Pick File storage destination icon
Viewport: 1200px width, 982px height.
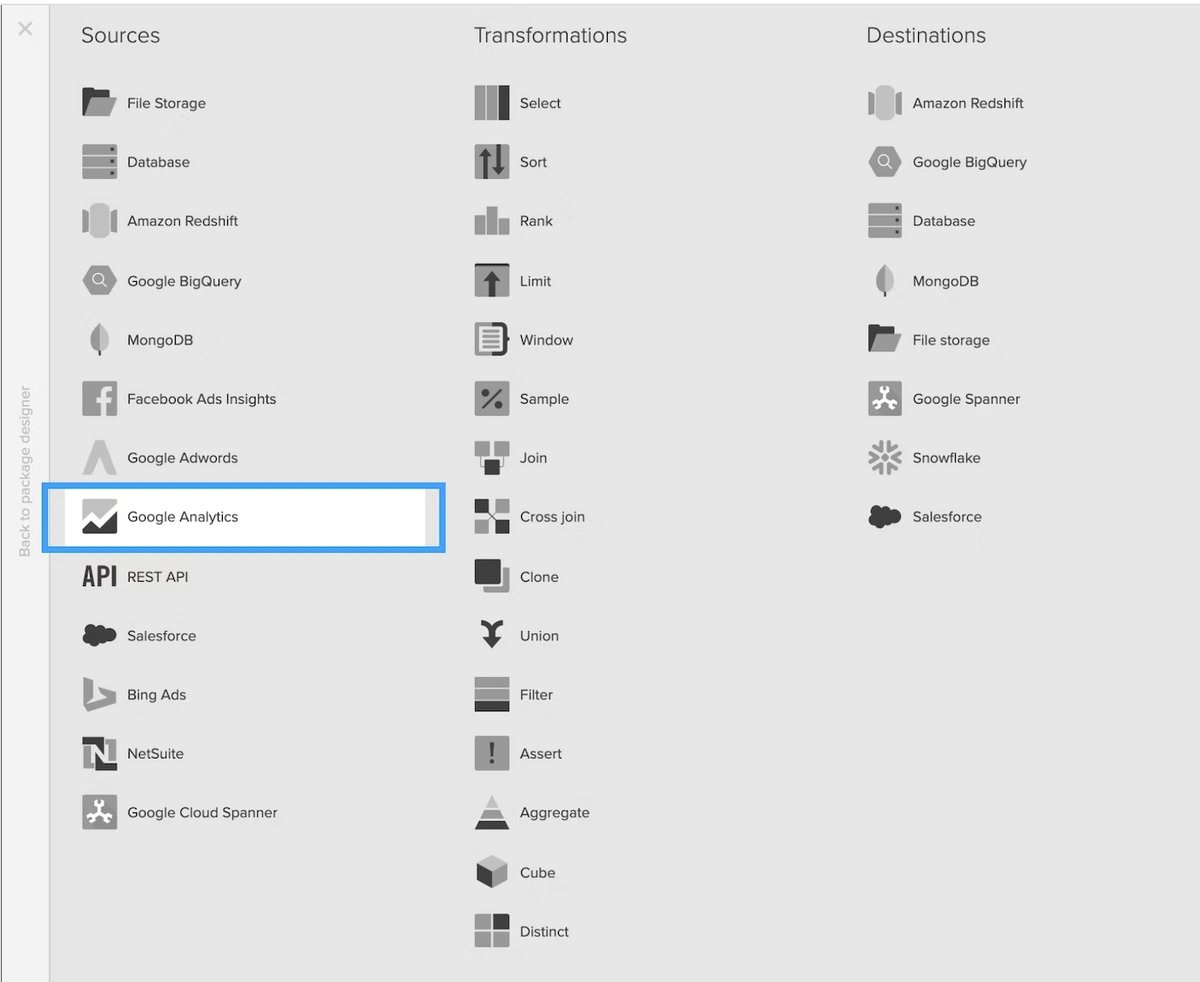(885, 340)
